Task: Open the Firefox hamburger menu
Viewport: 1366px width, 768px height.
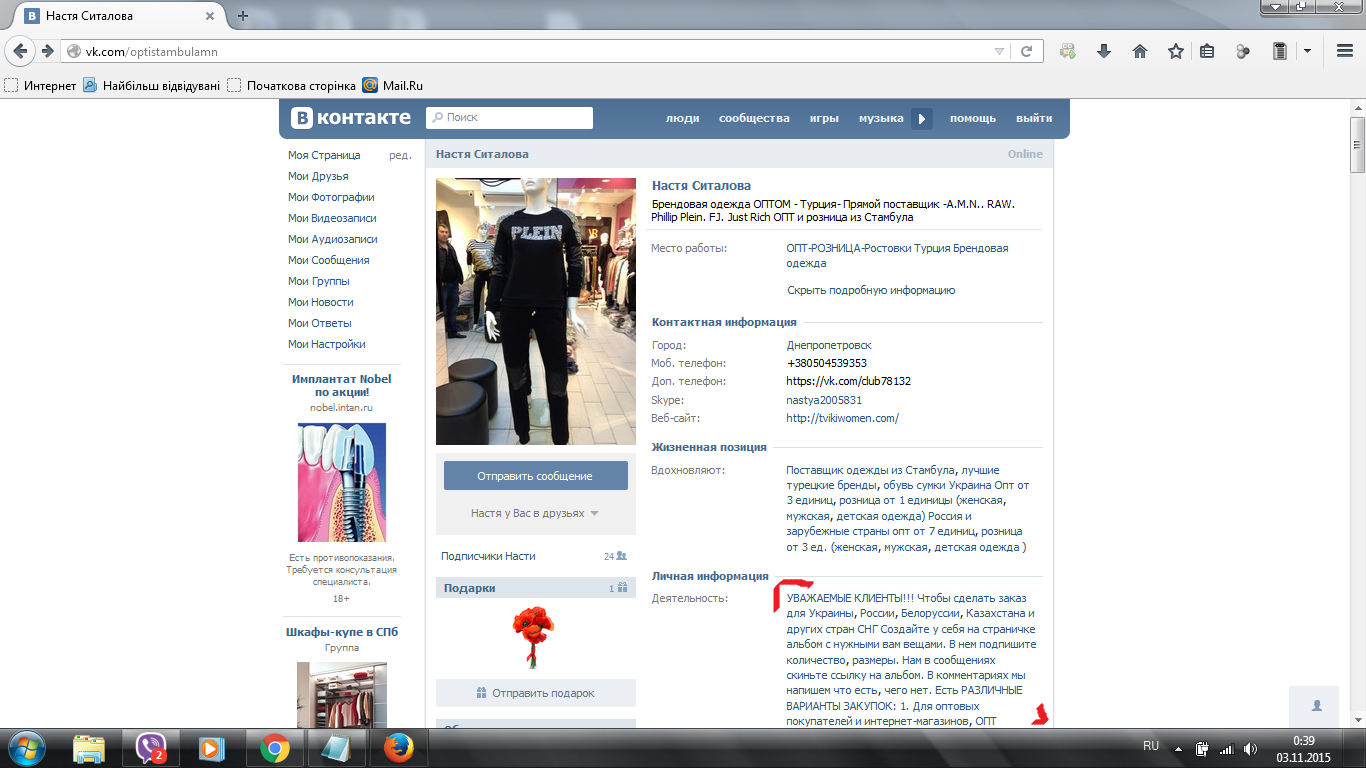Action: (x=1344, y=51)
